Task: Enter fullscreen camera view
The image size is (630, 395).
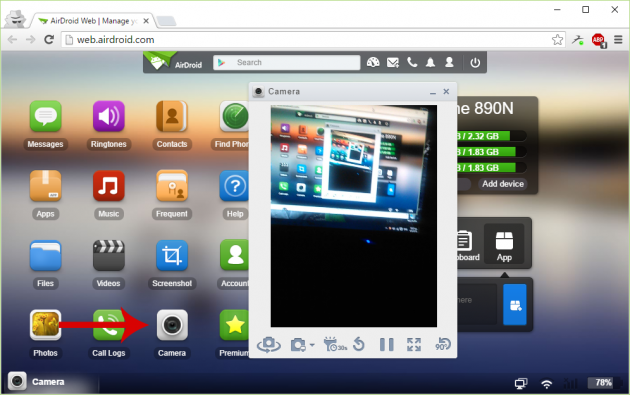Action: (414, 345)
